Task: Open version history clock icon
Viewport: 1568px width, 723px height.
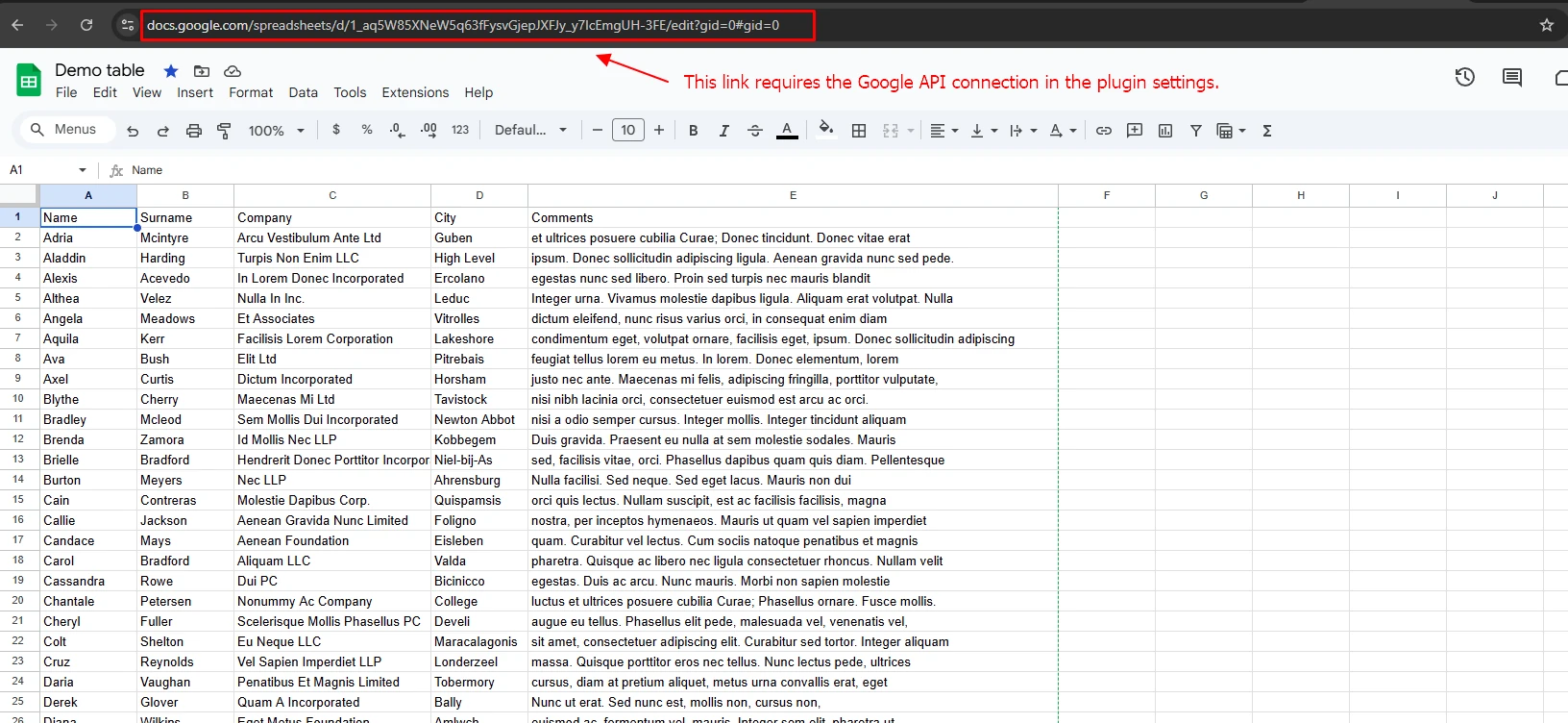Action: tap(1464, 77)
